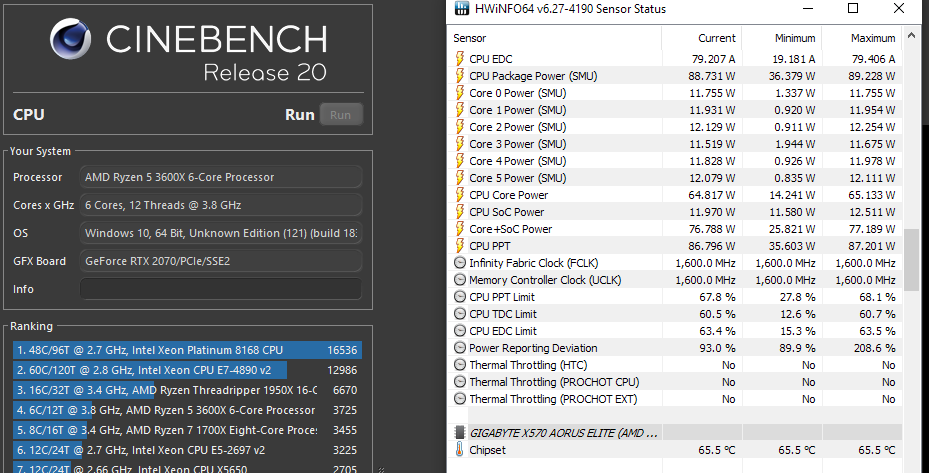Click the 208.6 % maximum deviation value
Image resolution: width=929 pixels, height=473 pixels.
(x=874, y=348)
